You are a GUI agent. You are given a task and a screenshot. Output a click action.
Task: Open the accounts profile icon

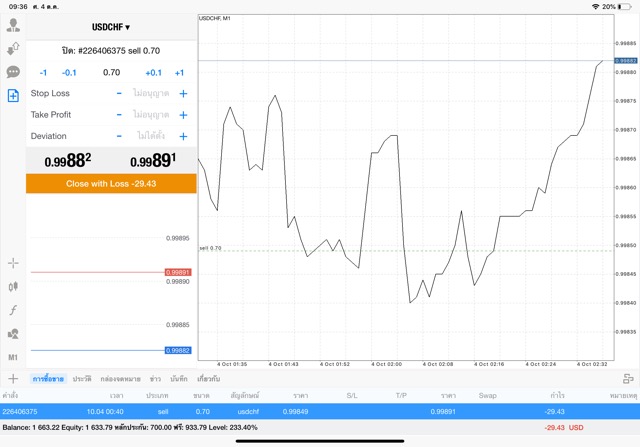(13, 25)
